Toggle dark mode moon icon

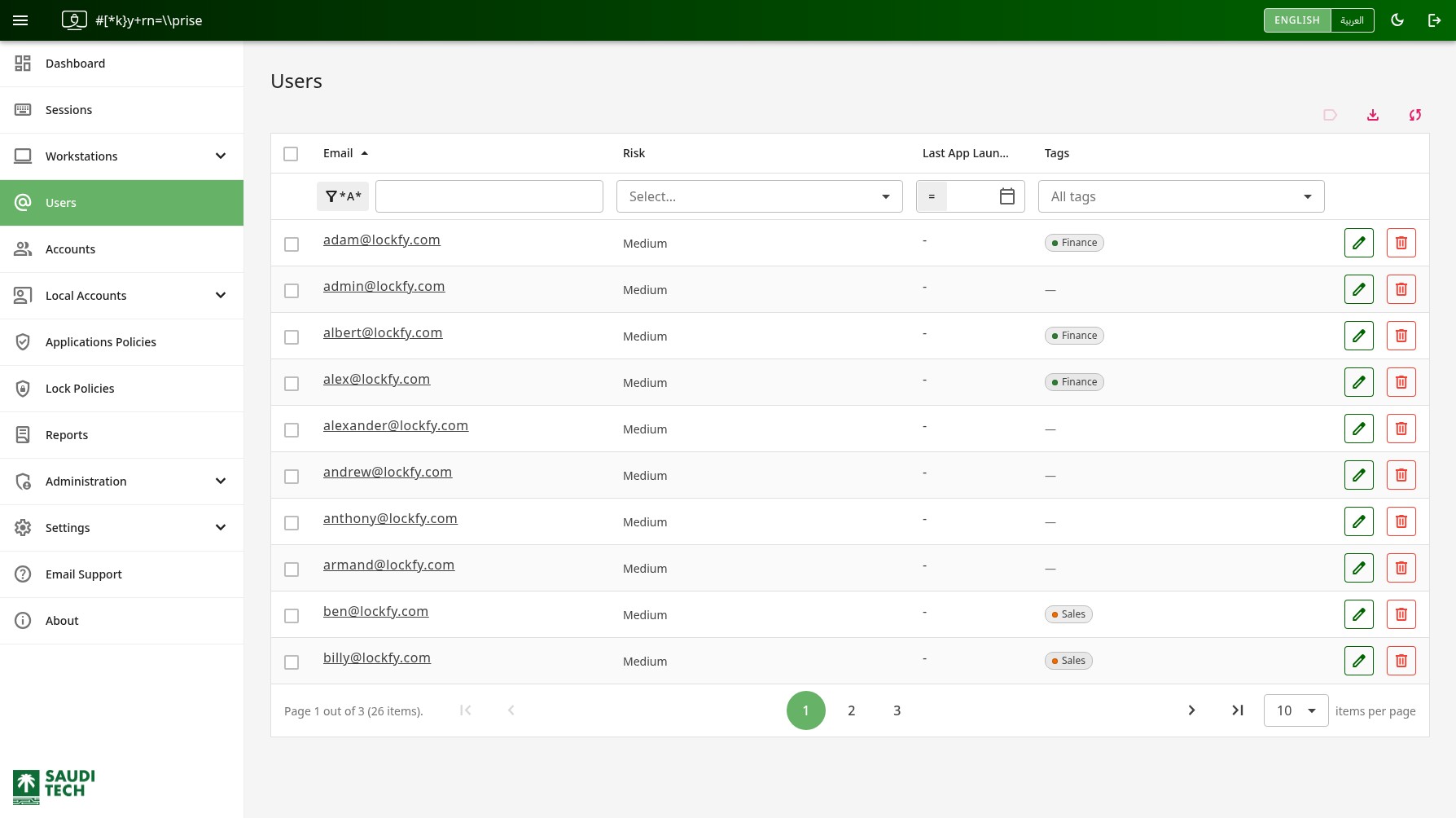click(1397, 20)
